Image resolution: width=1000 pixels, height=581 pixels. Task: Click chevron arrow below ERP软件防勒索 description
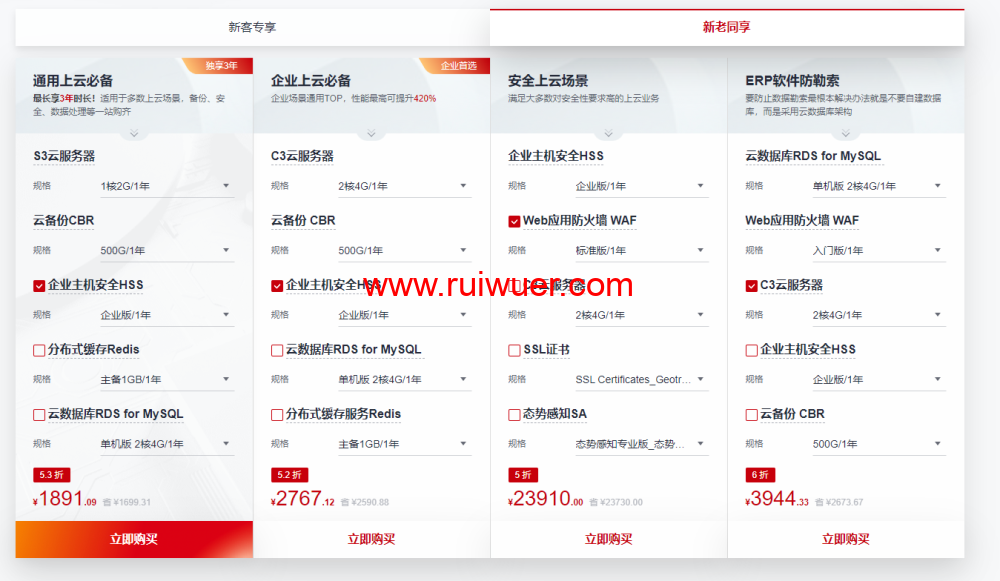846,133
